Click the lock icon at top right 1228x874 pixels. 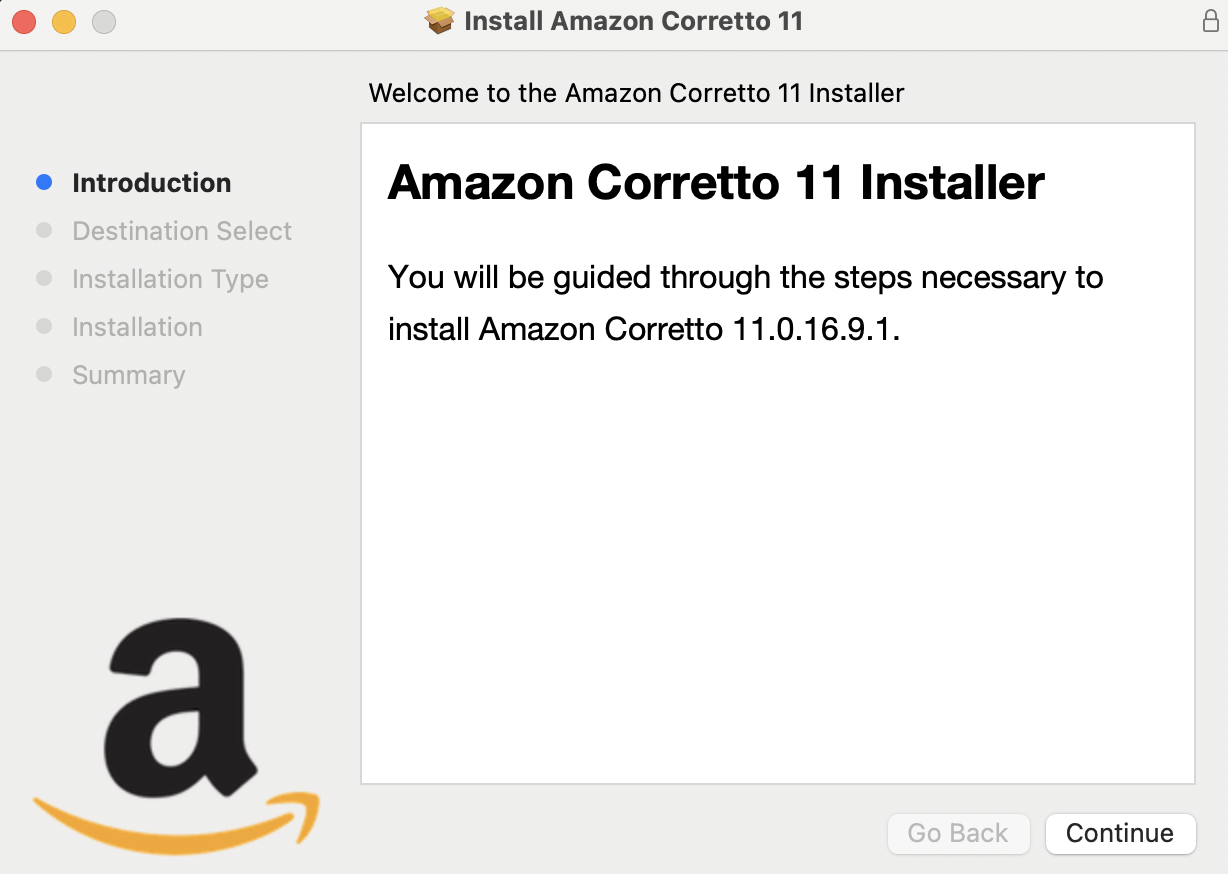click(1210, 20)
